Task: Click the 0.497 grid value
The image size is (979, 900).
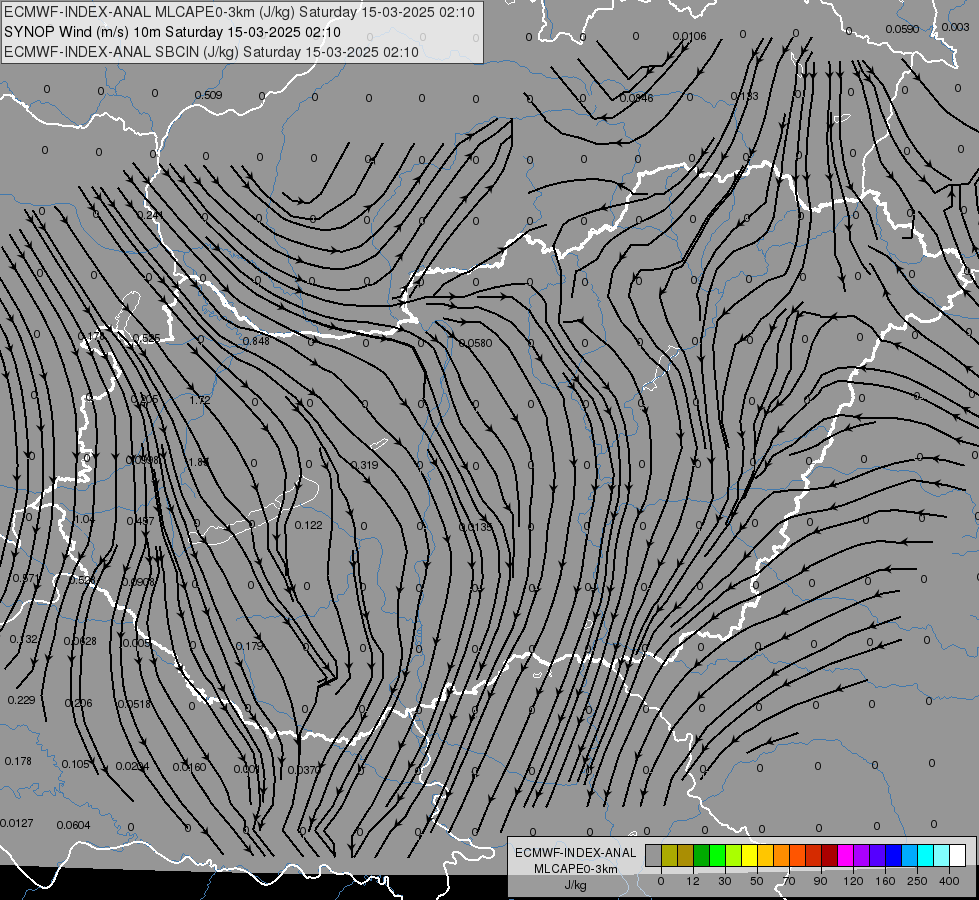Action: point(140,521)
